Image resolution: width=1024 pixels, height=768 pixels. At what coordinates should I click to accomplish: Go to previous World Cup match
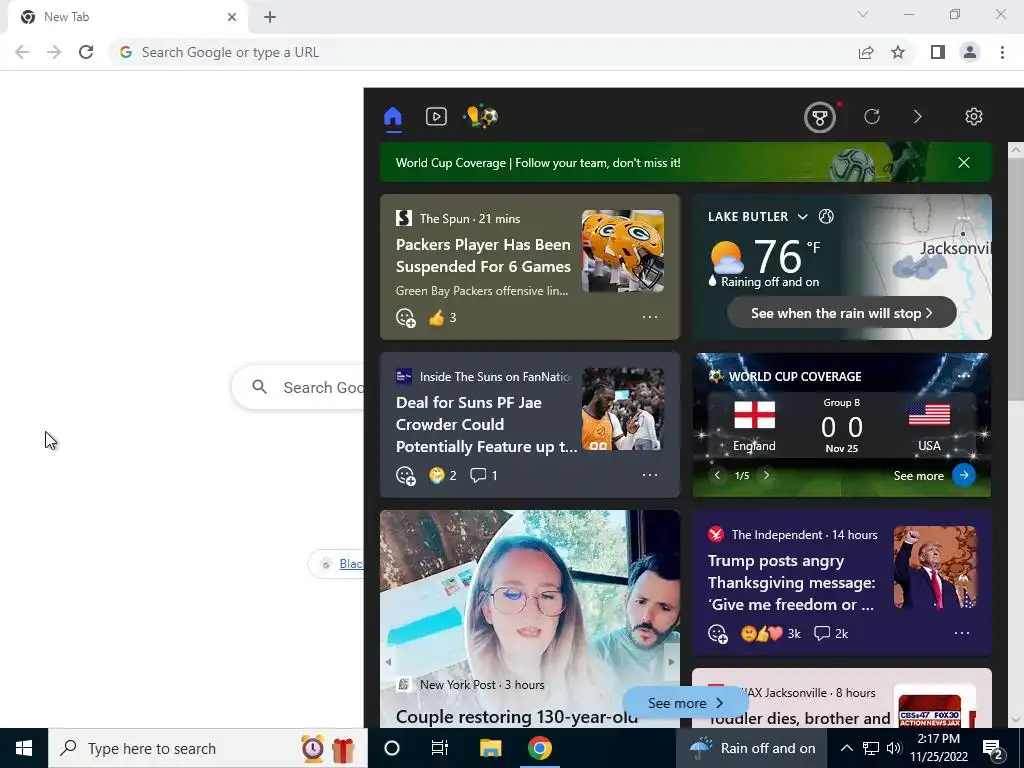pyautogui.click(x=717, y=475)
